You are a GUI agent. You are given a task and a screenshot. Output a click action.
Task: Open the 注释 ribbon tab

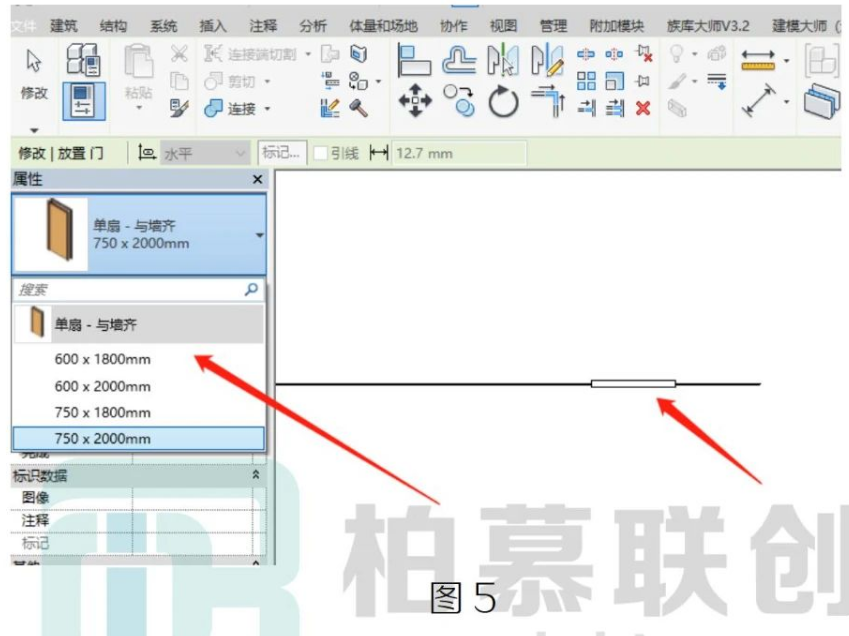click(263, 25)
